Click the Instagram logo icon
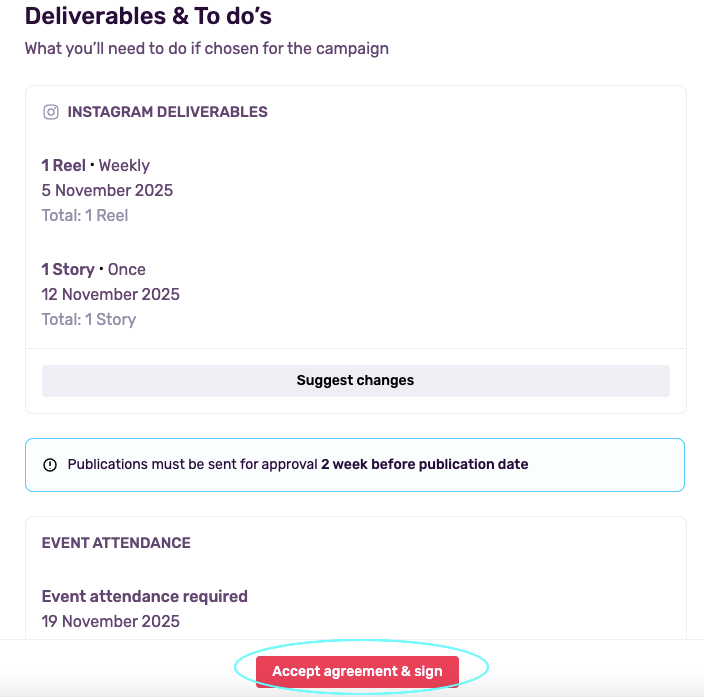Image resolution: width=704 pixels, height=697 pixels. 51,112
